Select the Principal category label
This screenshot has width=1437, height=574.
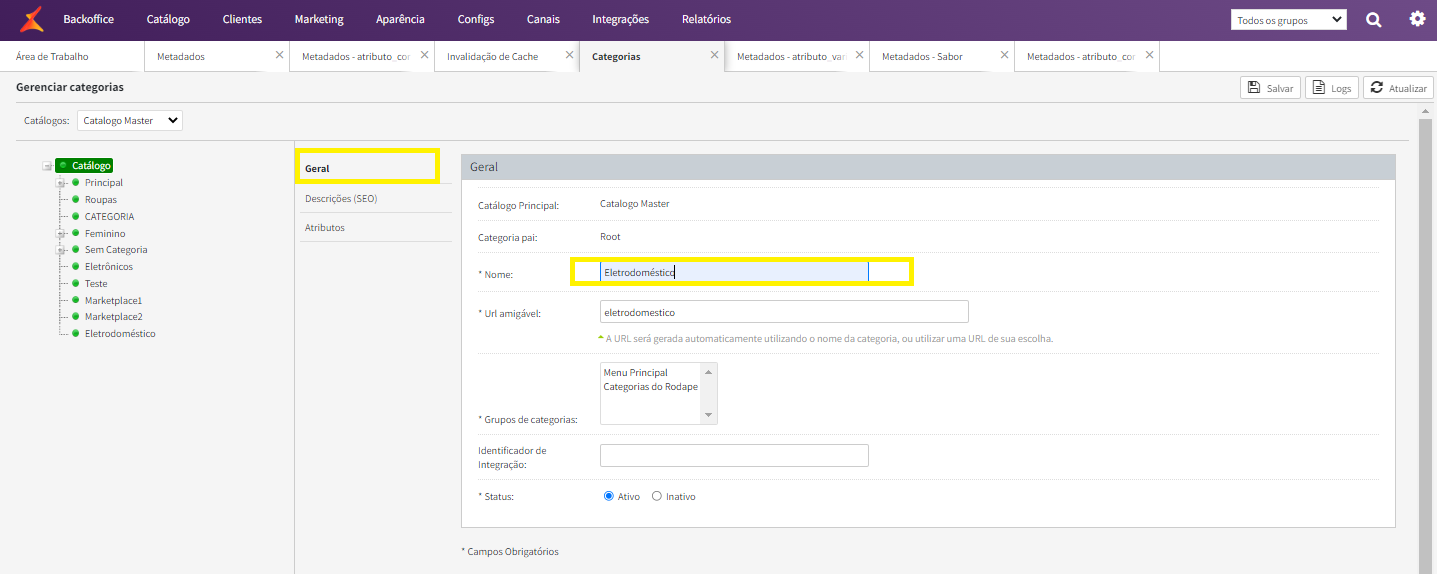coord(104,182)
